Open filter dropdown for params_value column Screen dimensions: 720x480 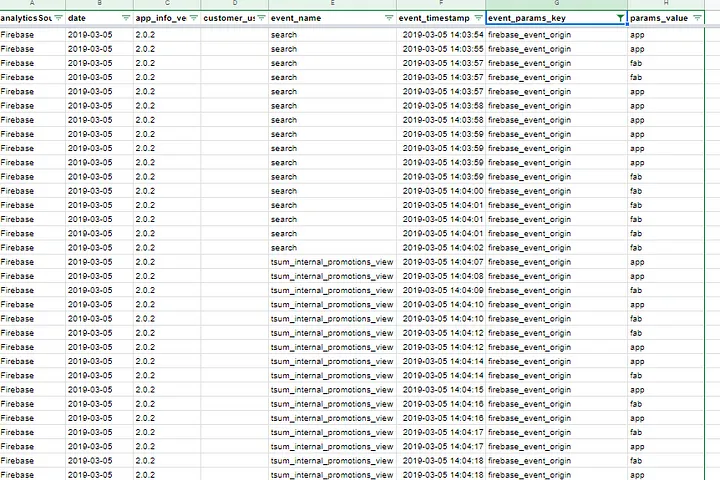point(698,18)
